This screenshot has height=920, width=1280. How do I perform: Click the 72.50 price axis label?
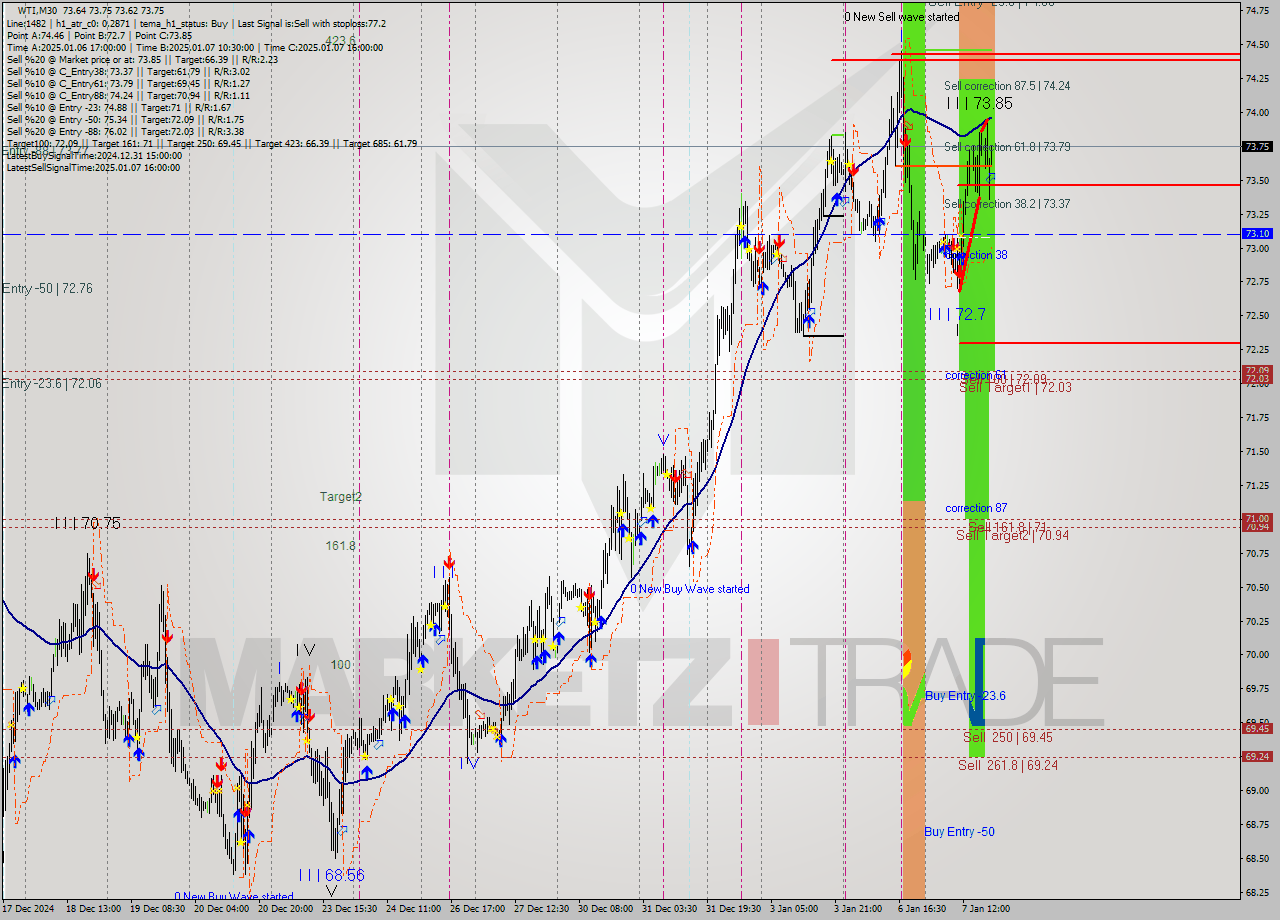[x=1256, y=316]
